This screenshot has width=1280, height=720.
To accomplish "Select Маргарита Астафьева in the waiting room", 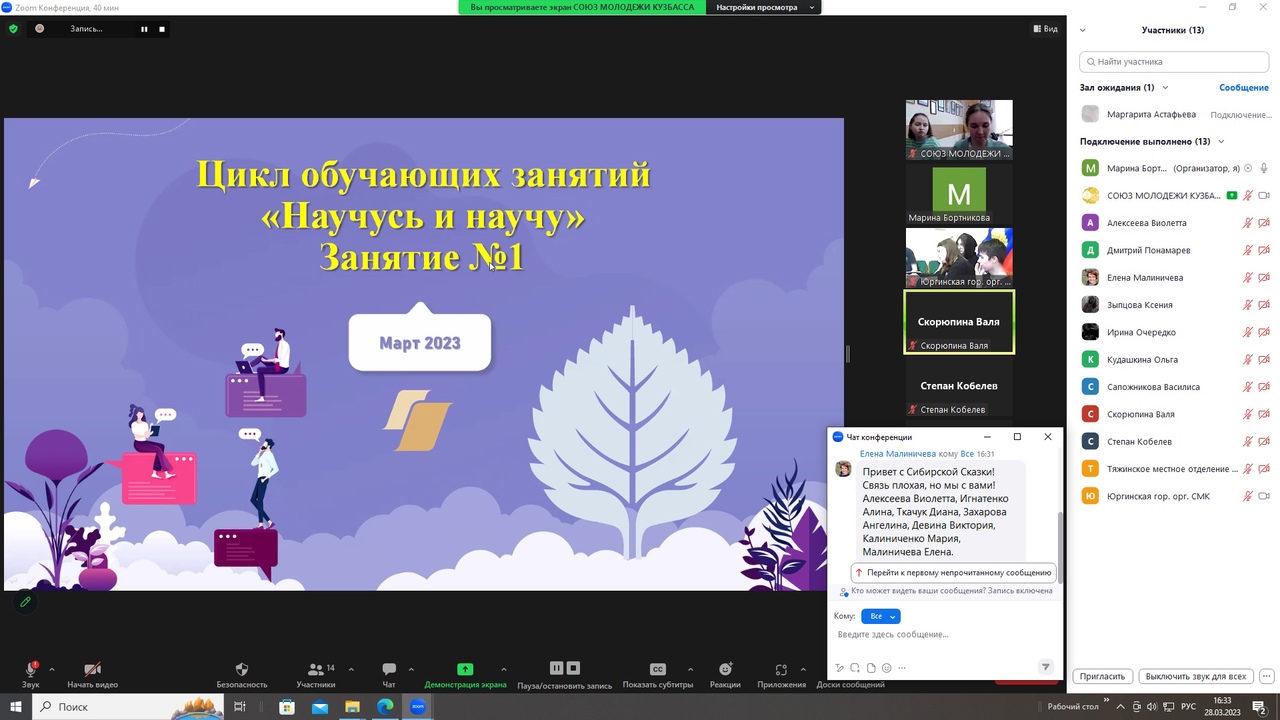I will (1174, 115).
